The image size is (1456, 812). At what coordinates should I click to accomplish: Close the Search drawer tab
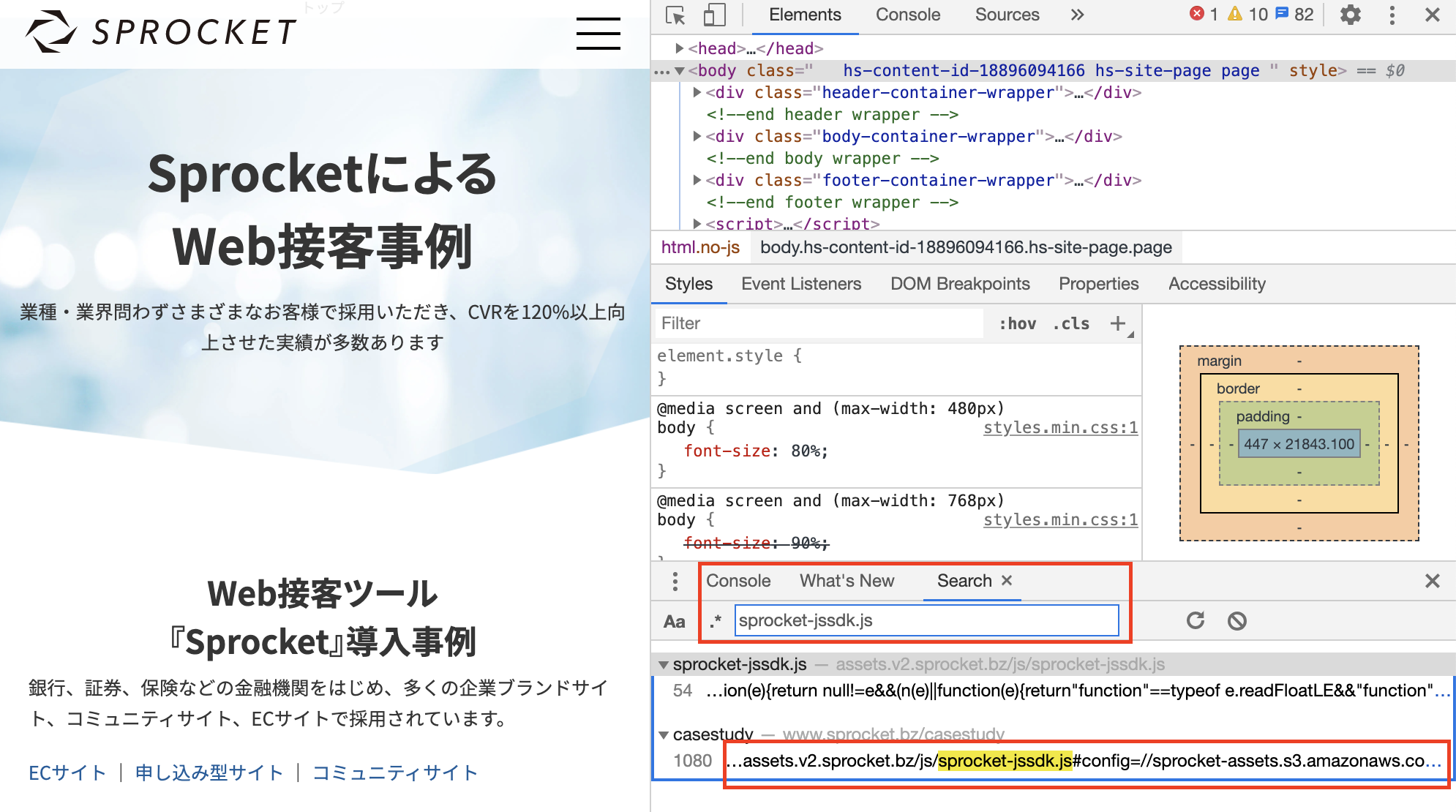tap(1007, 580)
